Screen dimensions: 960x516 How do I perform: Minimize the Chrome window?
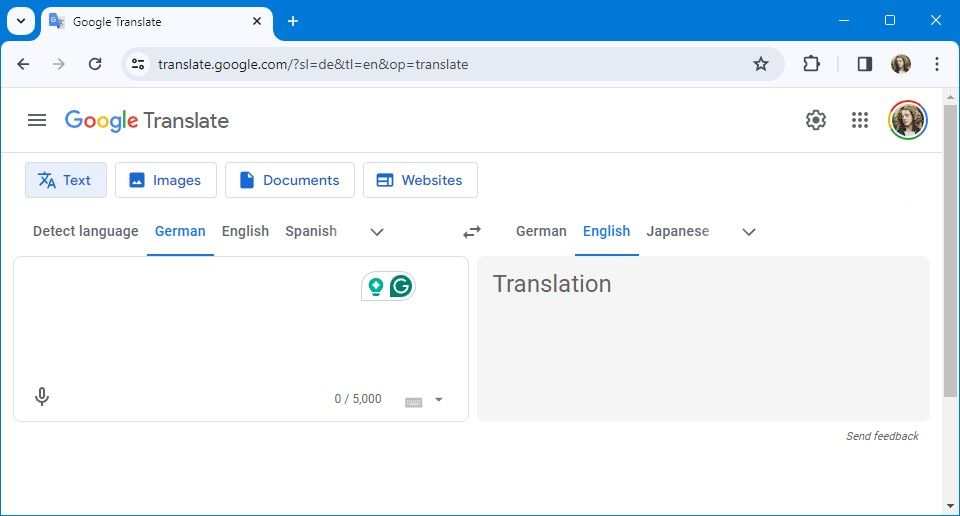click(x=844, y=20)
